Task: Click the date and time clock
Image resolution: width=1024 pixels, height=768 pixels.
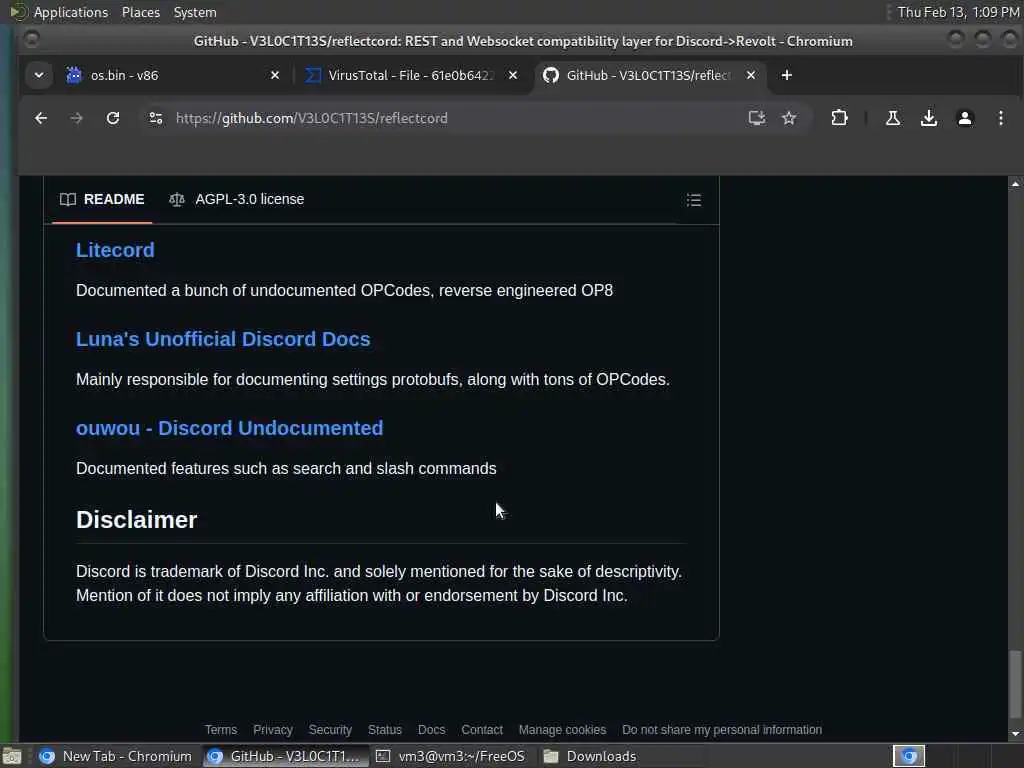Action: [x=957, y=12]
